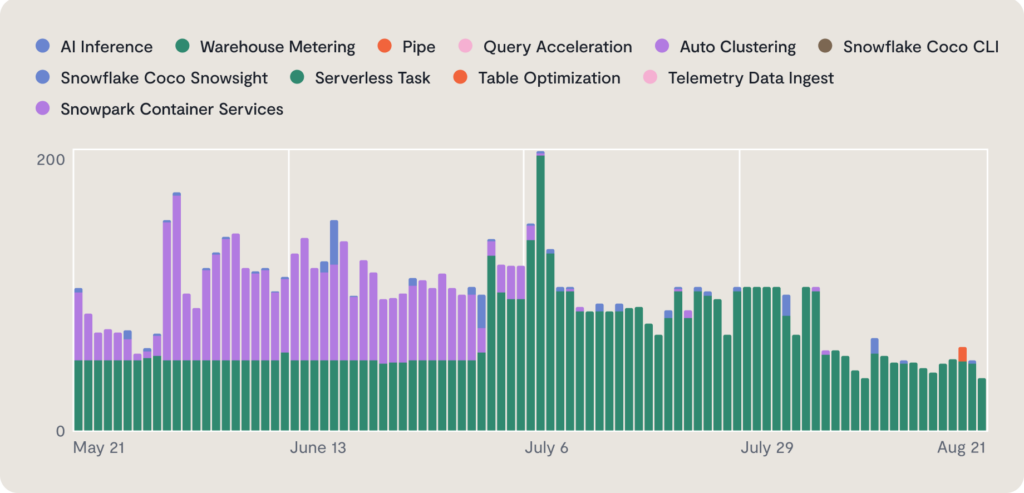
Task: Click the Warehouse Metering legend color dot
Action: 182,46
